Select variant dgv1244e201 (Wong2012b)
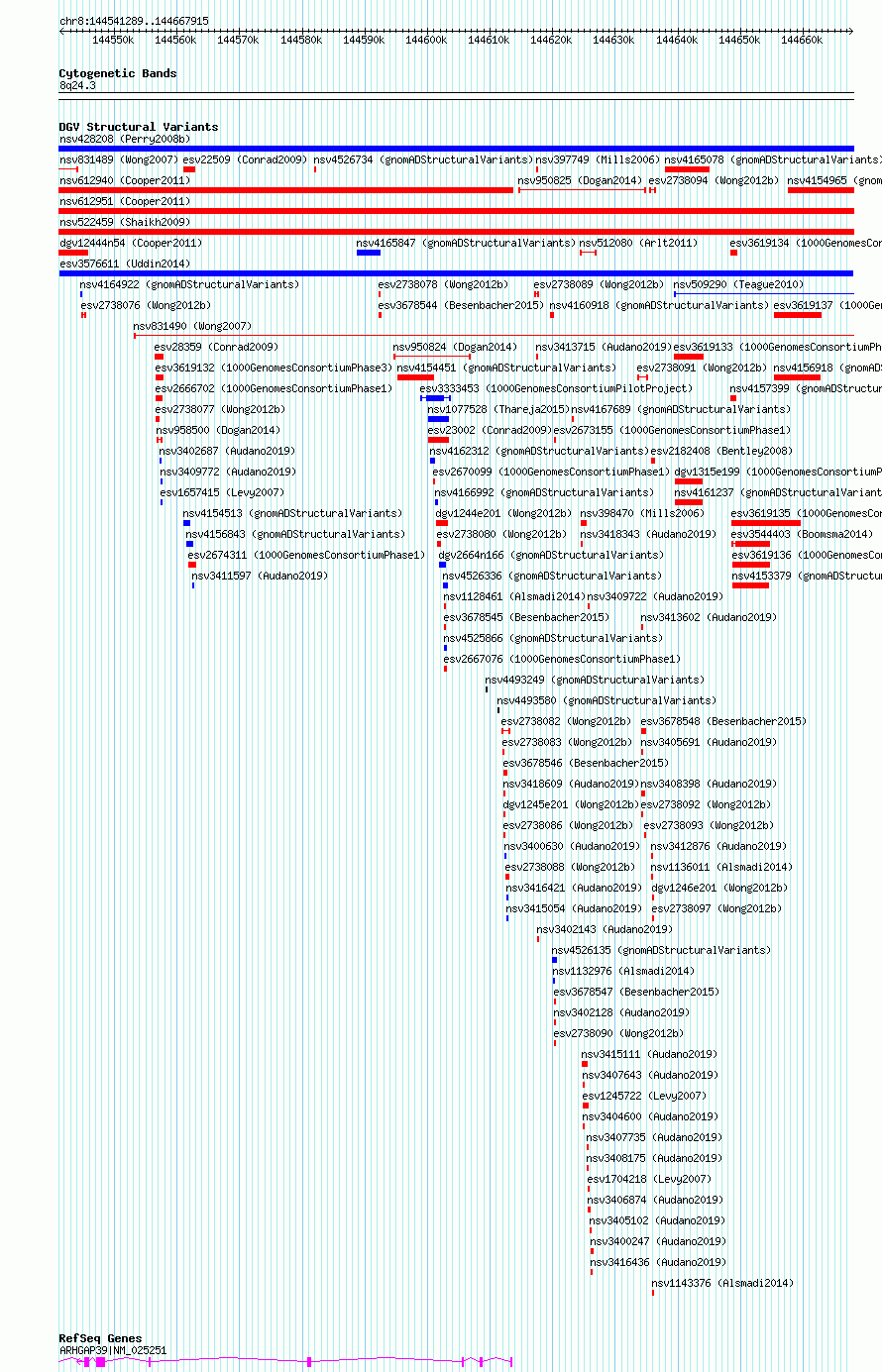 coord(503,513)
